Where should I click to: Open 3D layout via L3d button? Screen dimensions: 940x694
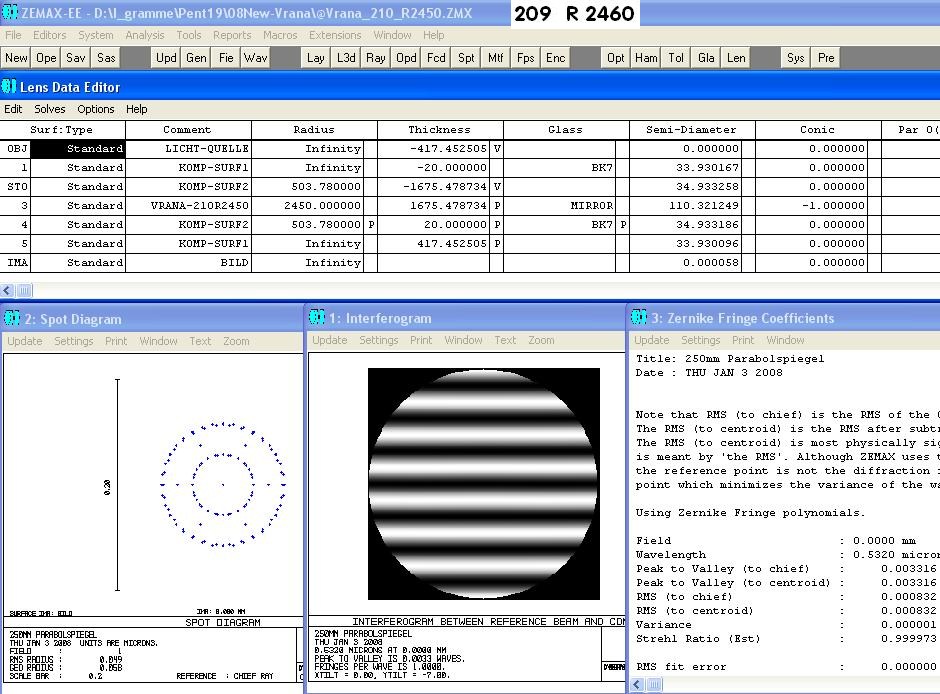point(346,58)
